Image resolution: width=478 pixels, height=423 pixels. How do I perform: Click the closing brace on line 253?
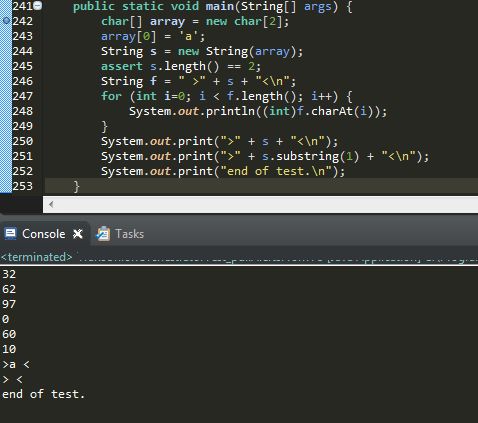click(76, 186)
